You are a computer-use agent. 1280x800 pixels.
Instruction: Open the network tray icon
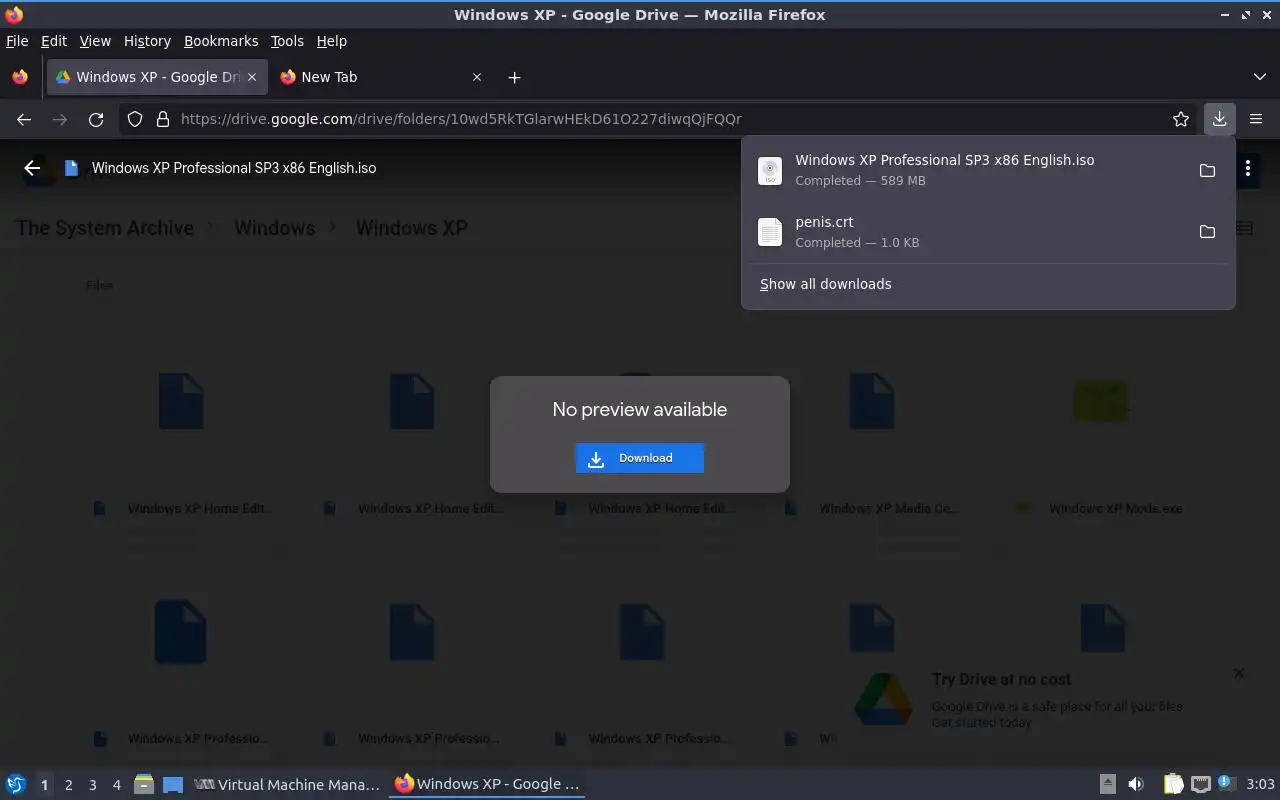1200,784
